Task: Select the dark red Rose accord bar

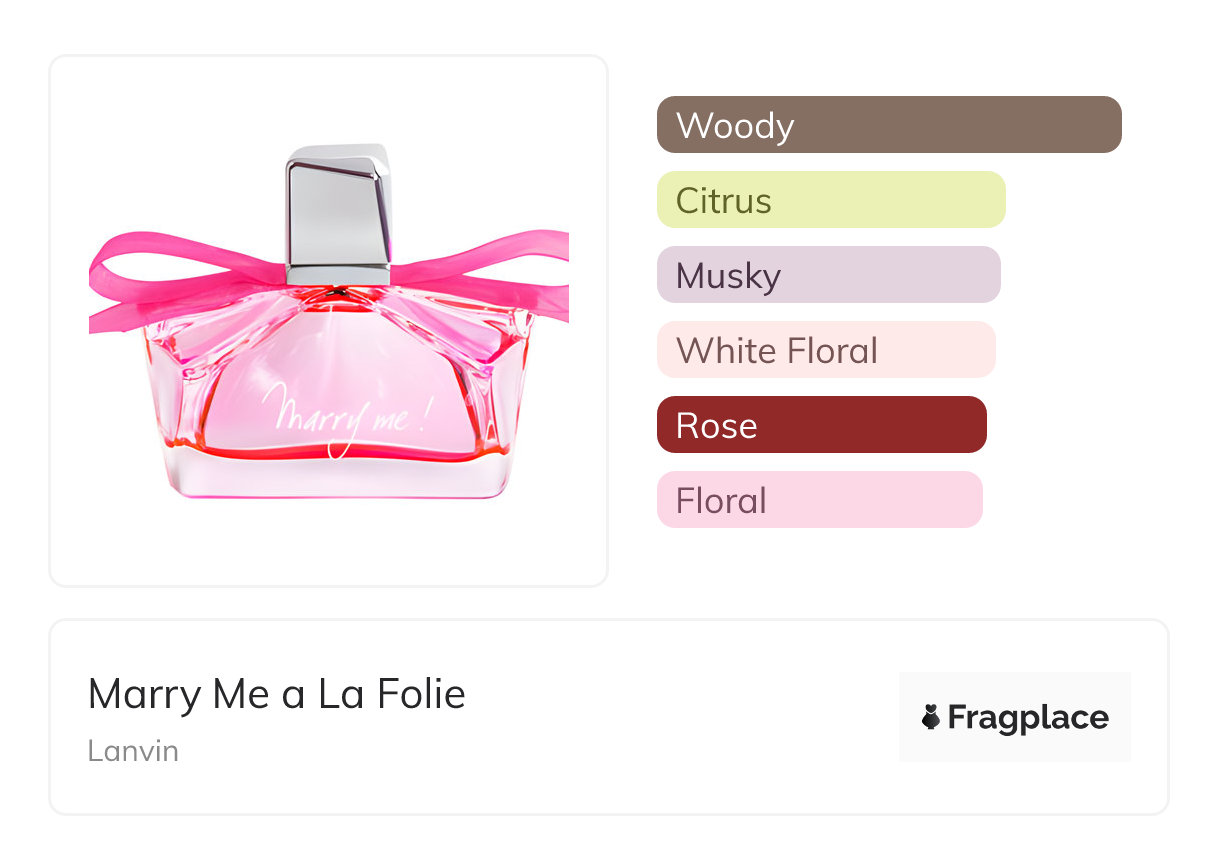Action: point(821,425)
